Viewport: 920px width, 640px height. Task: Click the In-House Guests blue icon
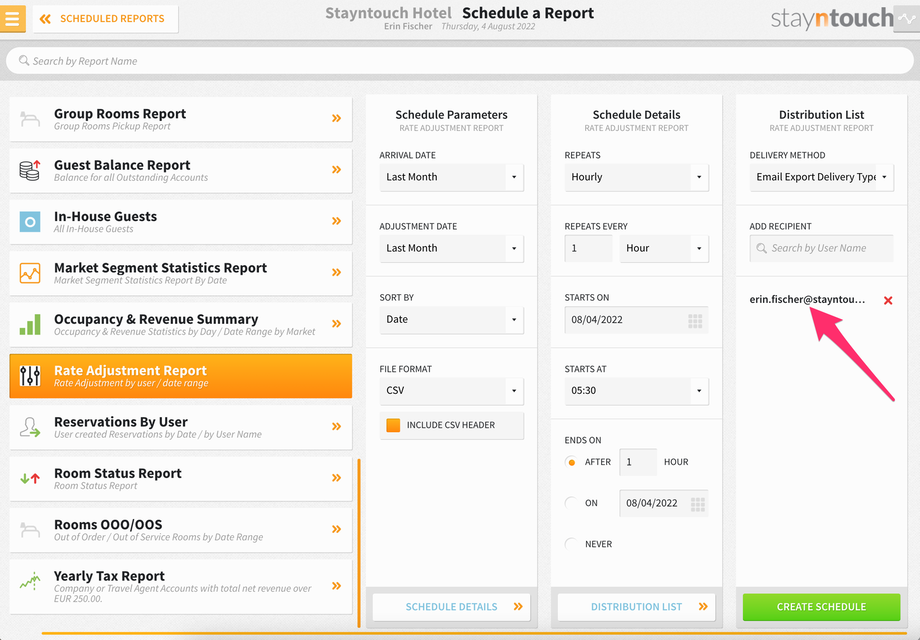[30, 222]
